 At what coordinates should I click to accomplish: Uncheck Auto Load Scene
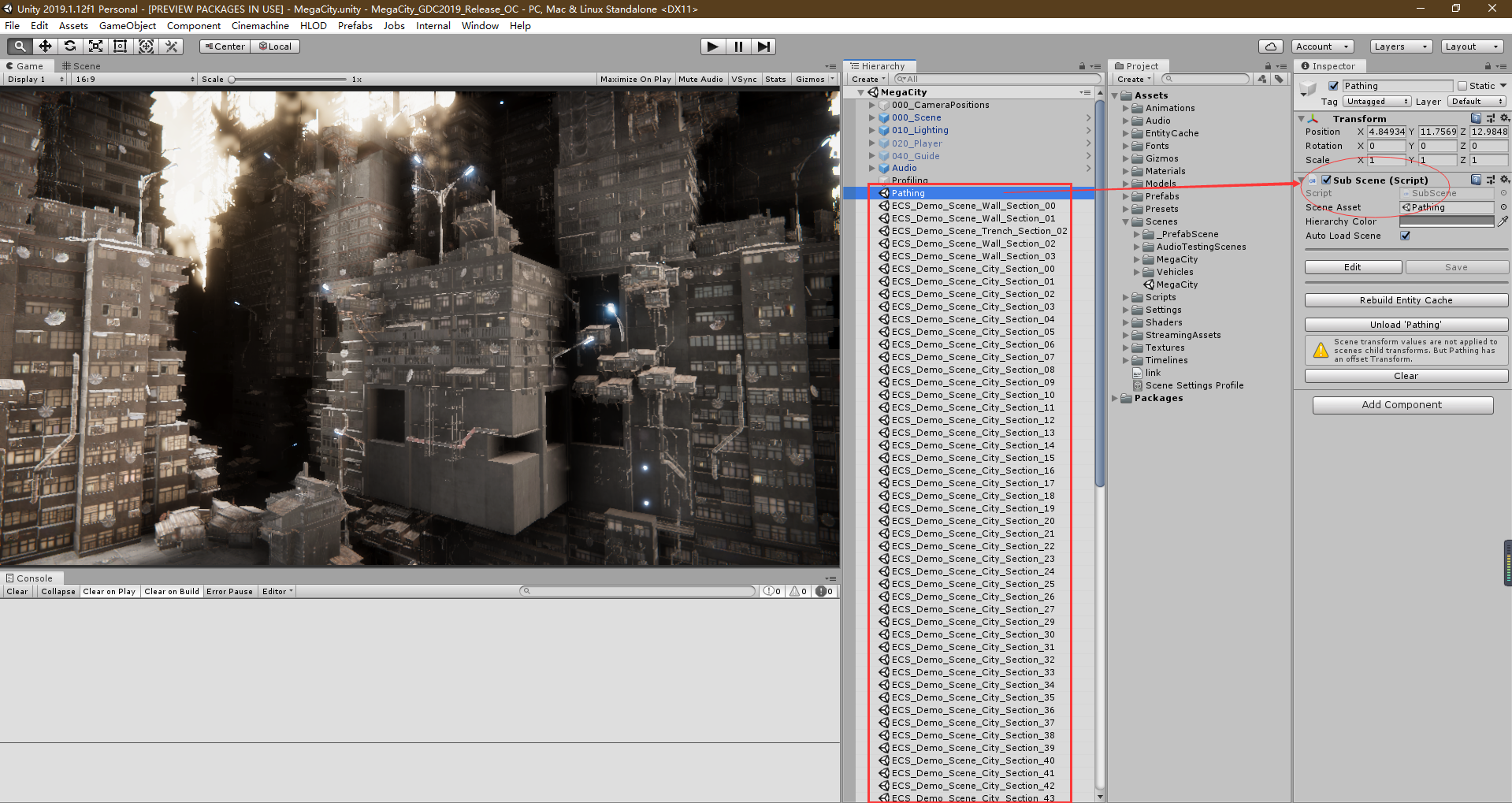coord(1405,236)
